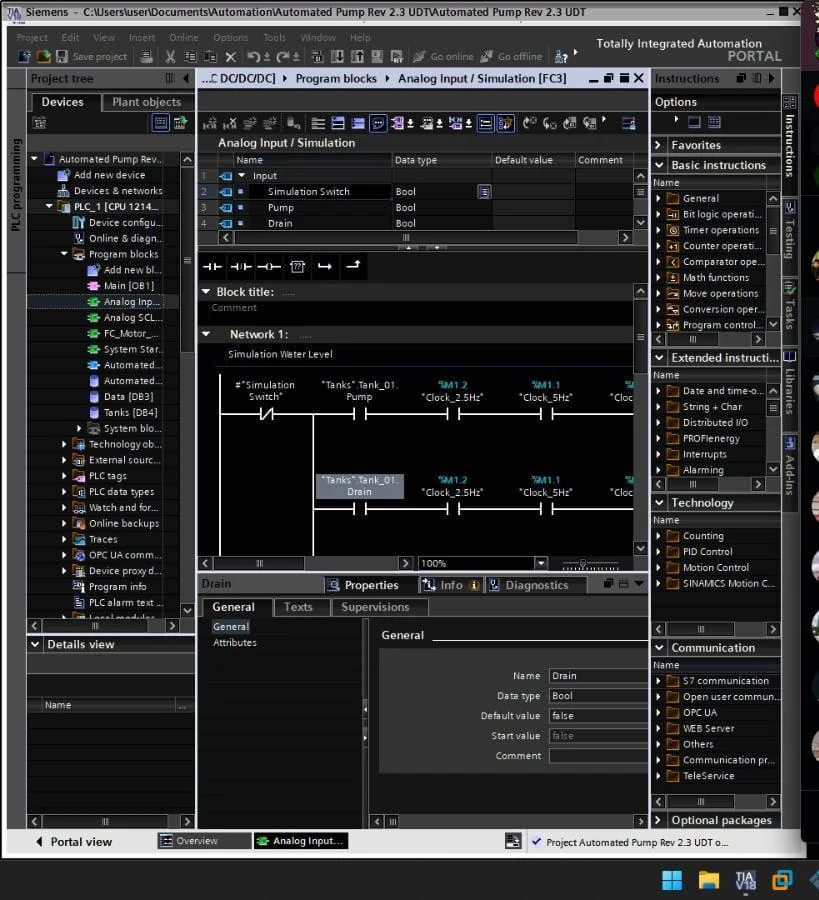This screenshot has width=819, height=900.
Task: Insert an empty box instruction
Action: (297, 266)
